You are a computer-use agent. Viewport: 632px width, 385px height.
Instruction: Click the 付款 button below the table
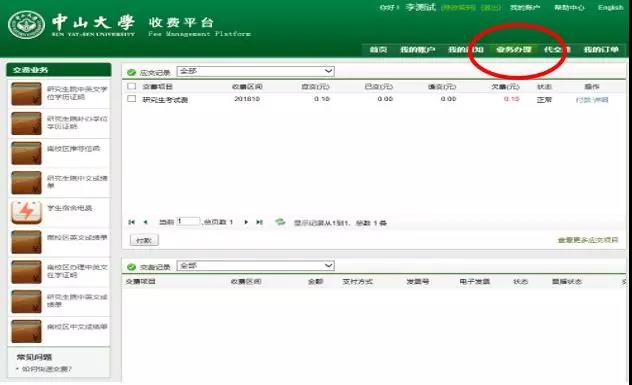(x=144, y=240)
